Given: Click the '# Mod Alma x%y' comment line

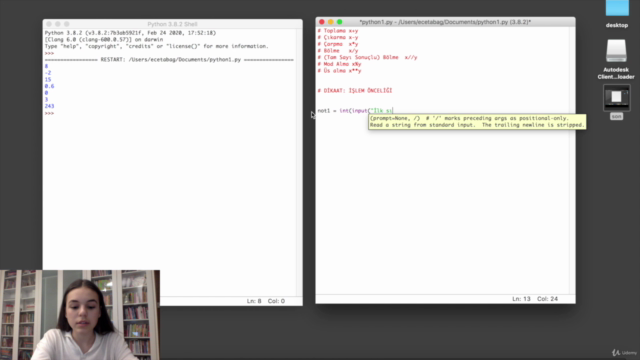Looking at the screenshot, I should click(x=339, y=64).
